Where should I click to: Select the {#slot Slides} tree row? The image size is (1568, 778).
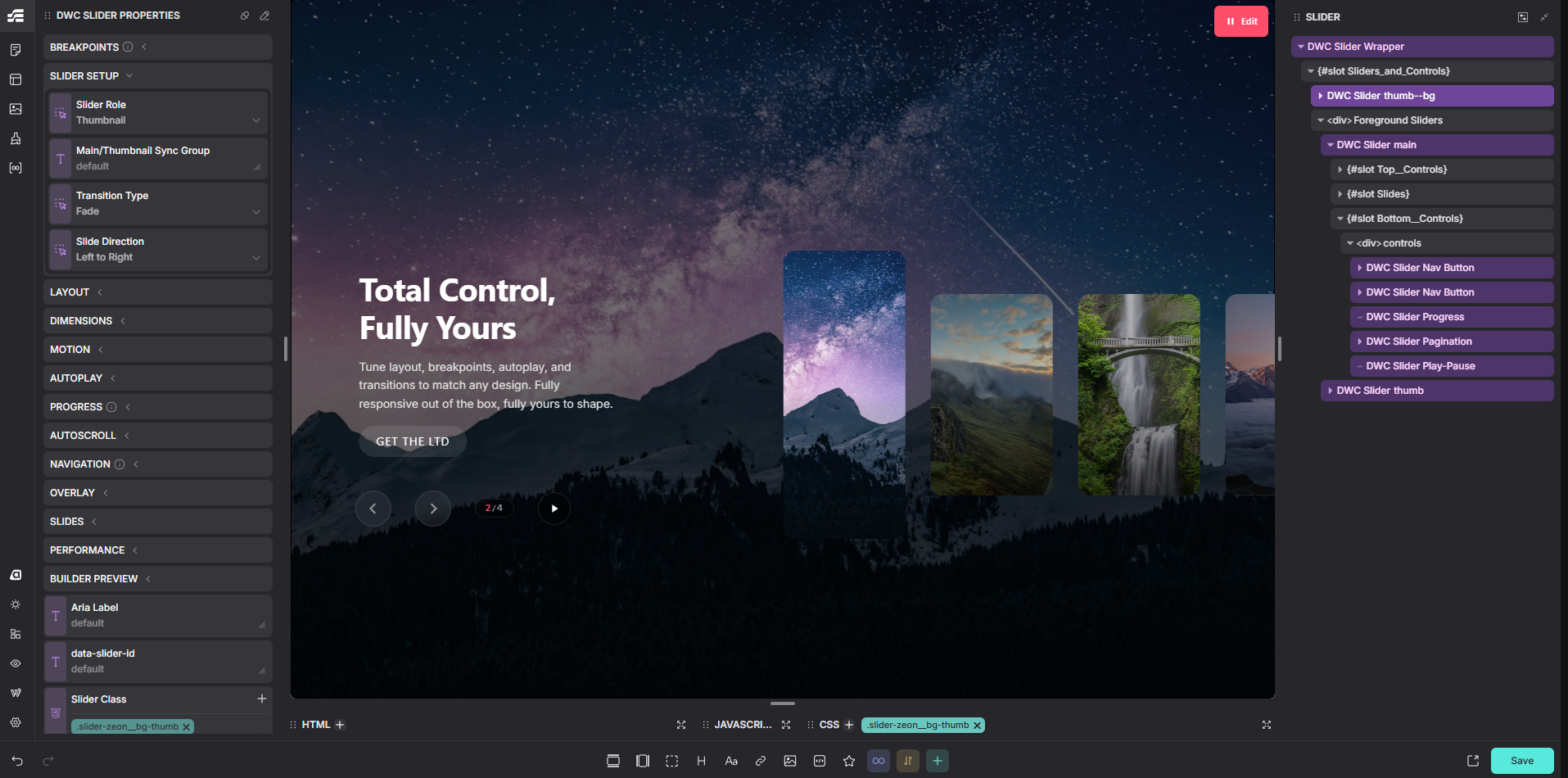tap(1442, 194)
